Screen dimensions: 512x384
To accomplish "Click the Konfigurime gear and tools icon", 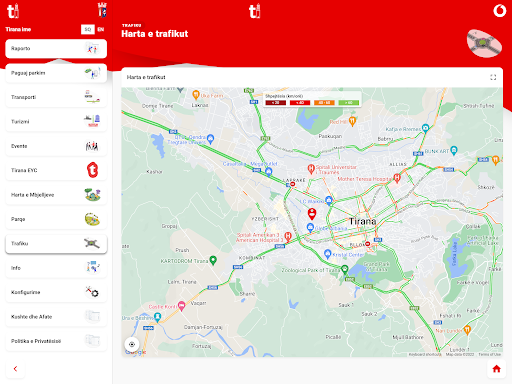I will coord(92,292).
